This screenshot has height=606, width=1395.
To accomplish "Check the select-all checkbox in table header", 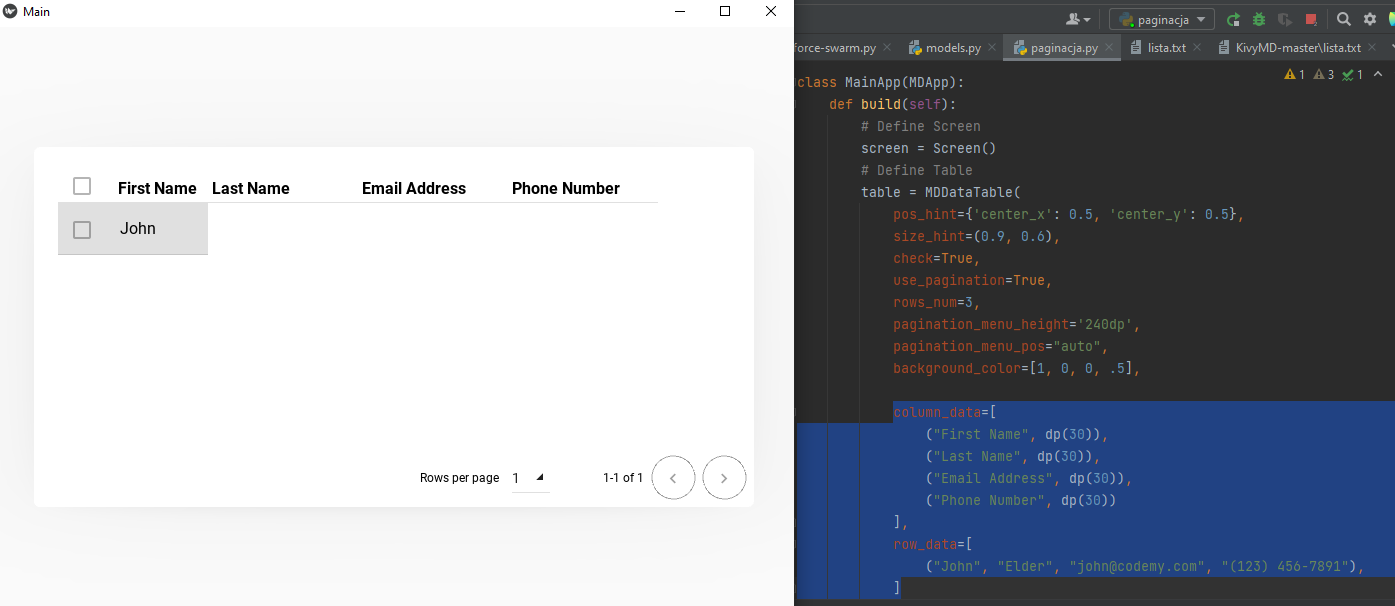I will pyautogui.click(x=82, y=186).
